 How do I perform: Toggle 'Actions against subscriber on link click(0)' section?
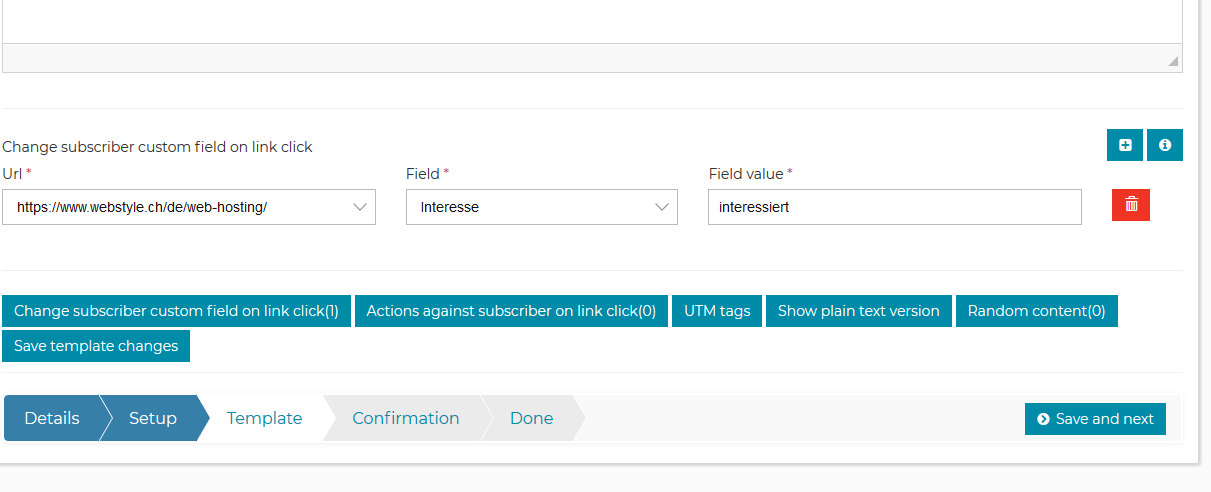[x=511, y=311]
